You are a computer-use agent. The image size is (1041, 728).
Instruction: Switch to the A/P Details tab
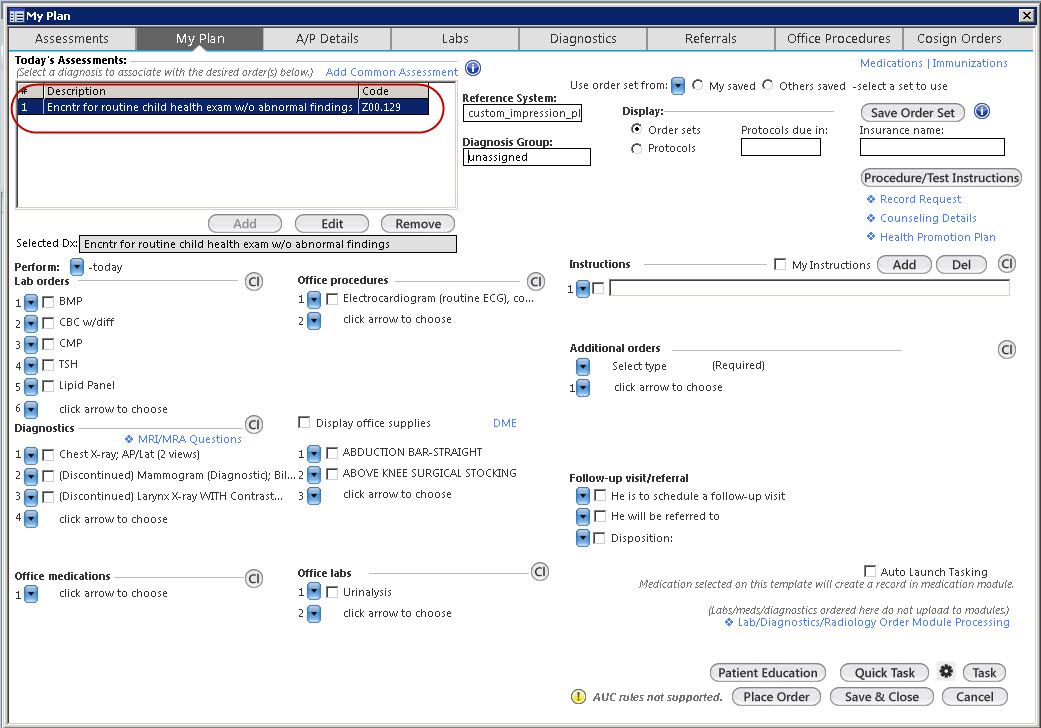pyautogui.click(x=327, y=38)
